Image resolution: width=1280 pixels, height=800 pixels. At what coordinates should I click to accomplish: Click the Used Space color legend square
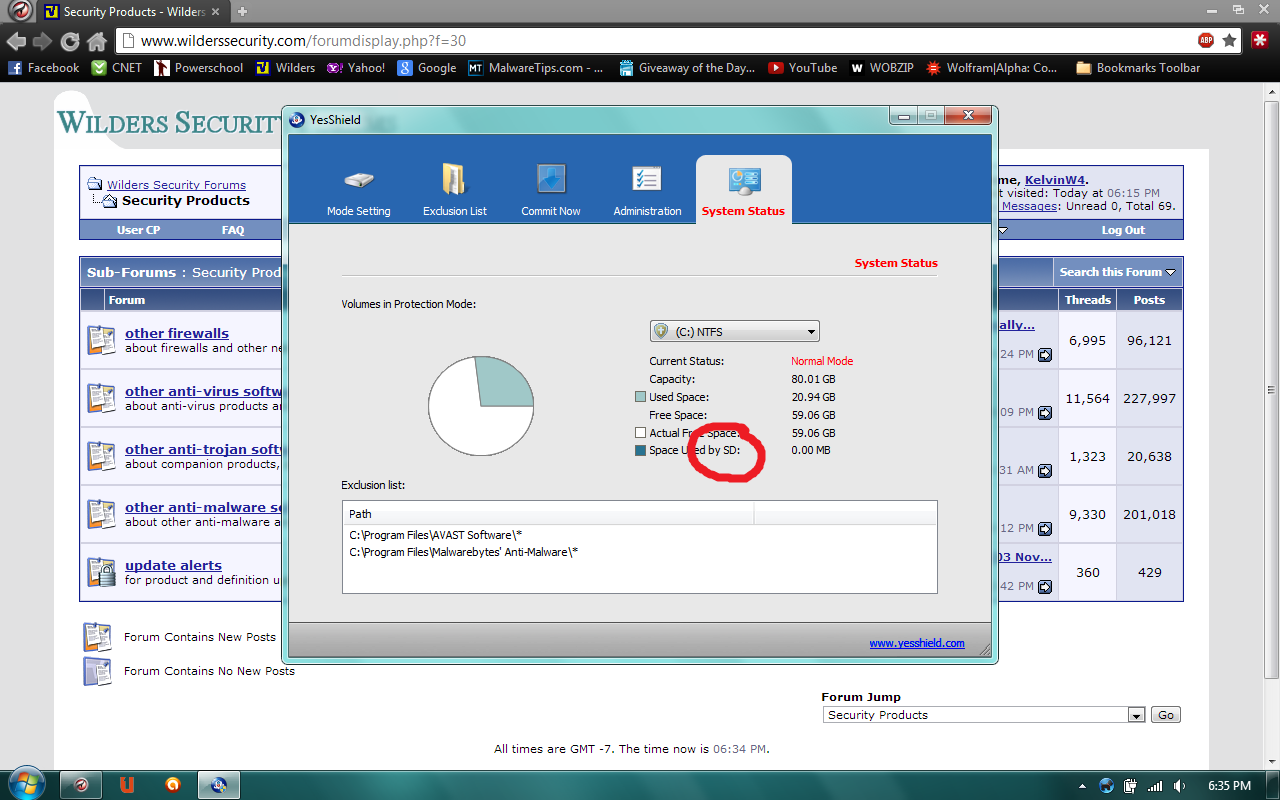coord(640,397)
